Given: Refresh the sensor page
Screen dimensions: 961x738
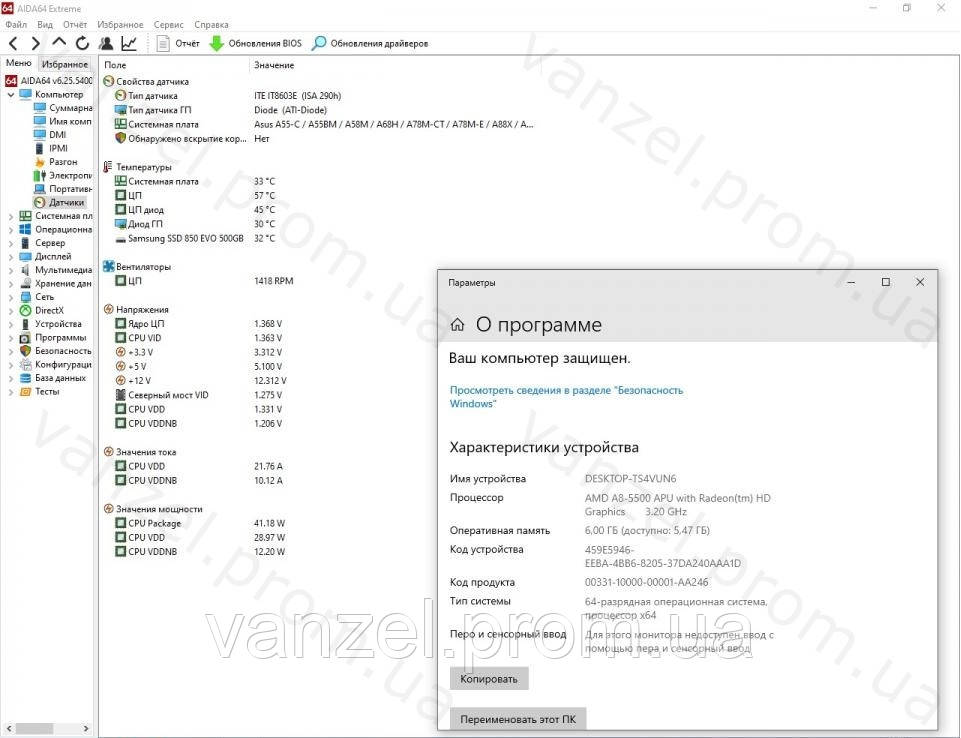Looking at the screenshot, I should click(x=82, y=44).
